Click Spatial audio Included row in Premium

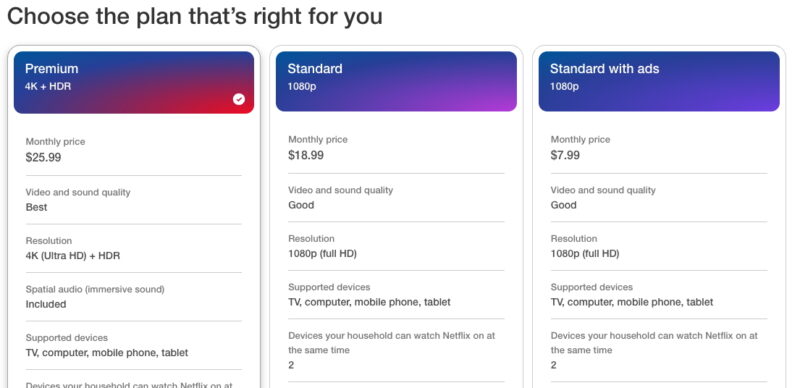point(134,297)
